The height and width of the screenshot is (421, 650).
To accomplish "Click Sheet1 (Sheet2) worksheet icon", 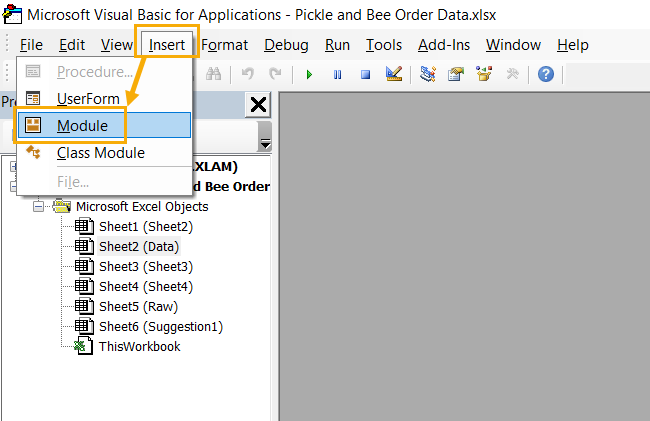I will 84,226.
